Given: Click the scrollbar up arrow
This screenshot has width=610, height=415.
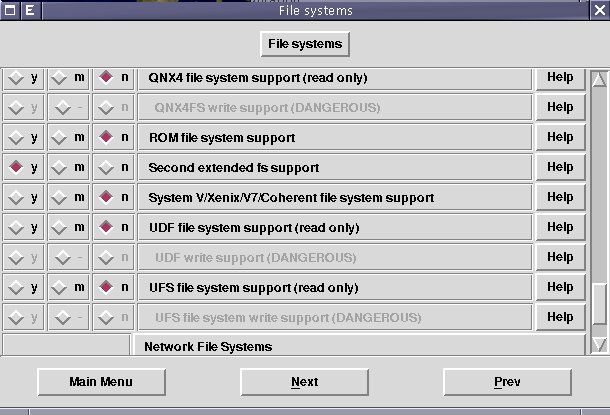Looking at the screenshot, I should tap(599, 78).
